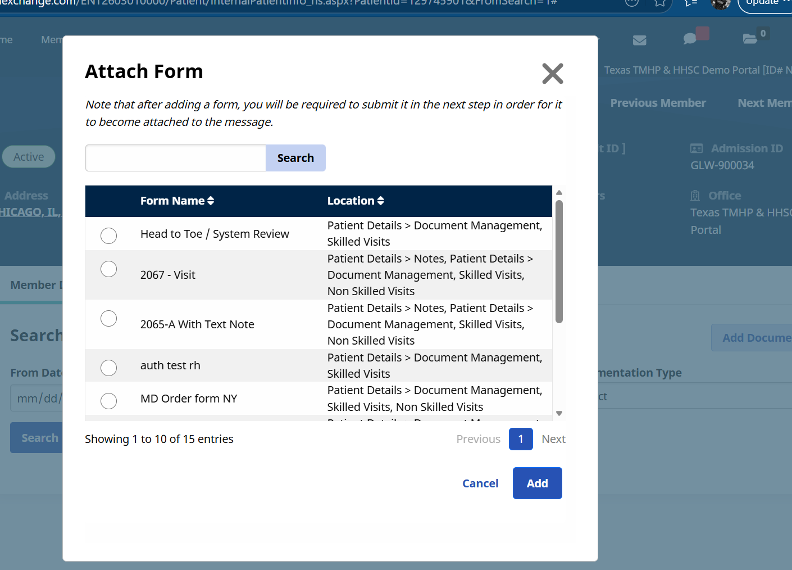Click the Office building icon
This screenshot has width=792, height=570.
coord(696,196)
